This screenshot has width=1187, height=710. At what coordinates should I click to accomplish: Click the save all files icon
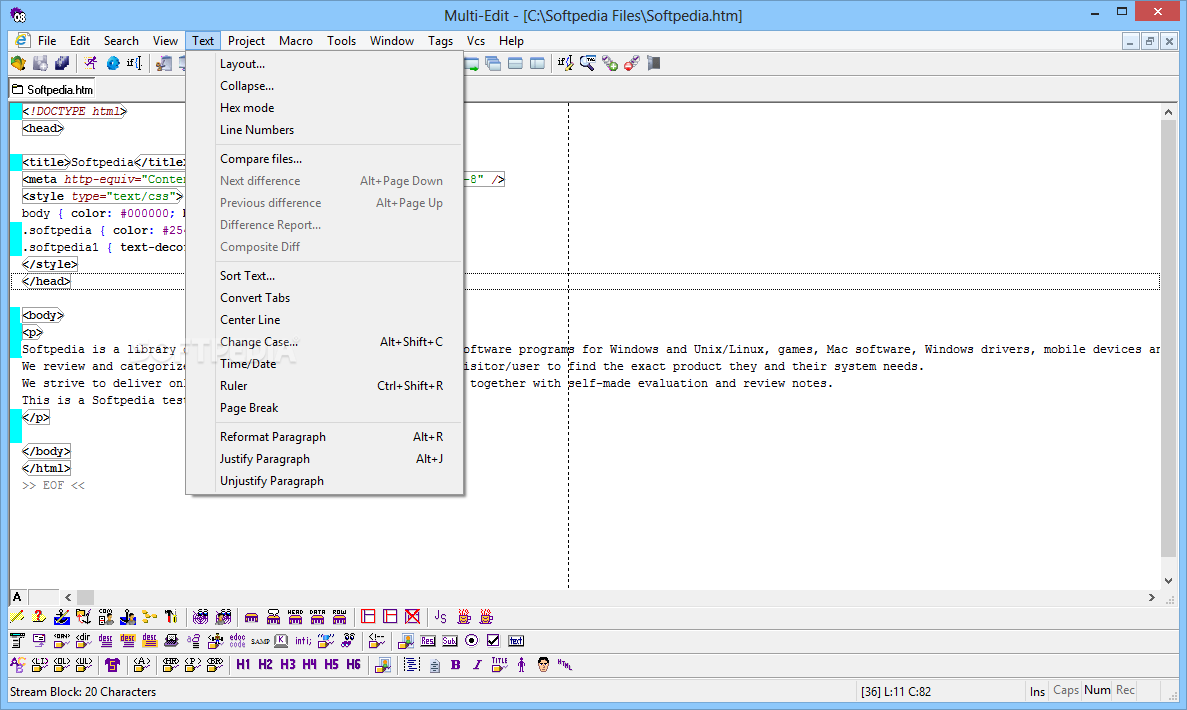coord(62,64)
